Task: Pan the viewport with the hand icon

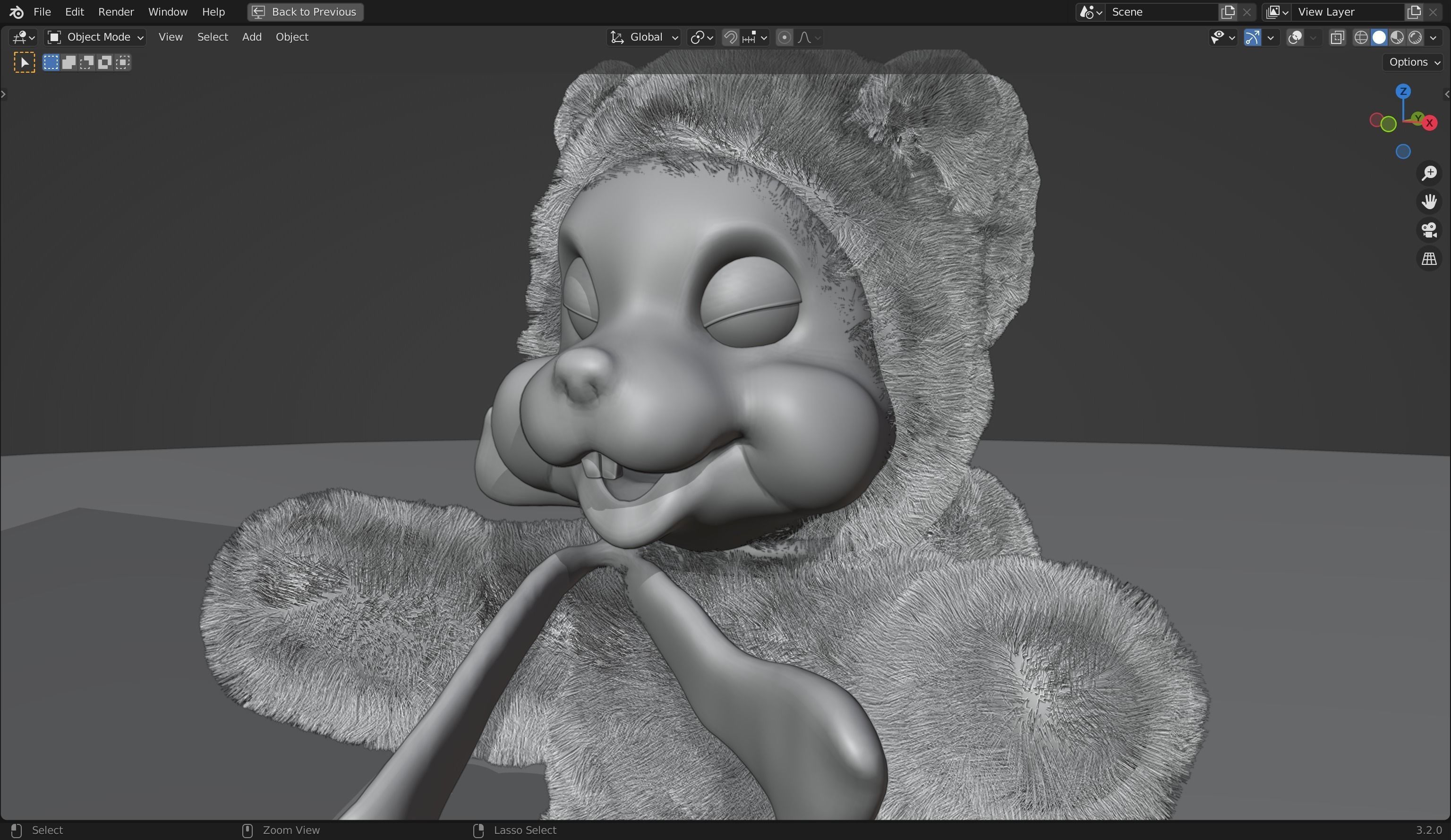Action: pyautogui.click(x=1430, y=202)
